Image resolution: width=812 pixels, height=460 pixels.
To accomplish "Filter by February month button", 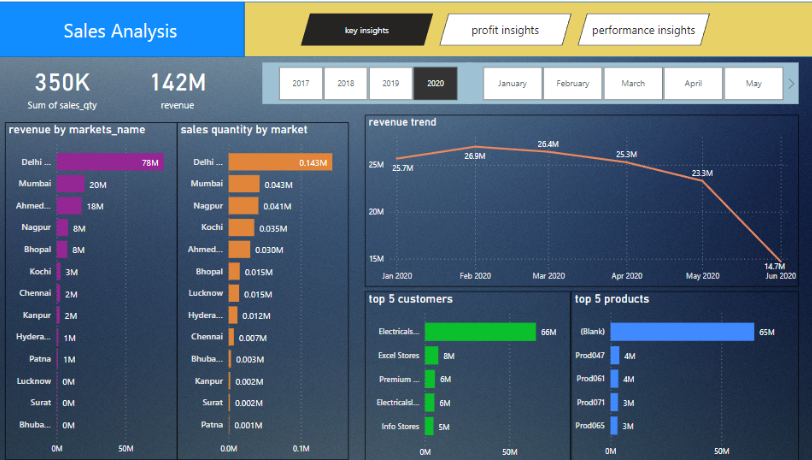I will pyautogui.click(x=572, y=84).
